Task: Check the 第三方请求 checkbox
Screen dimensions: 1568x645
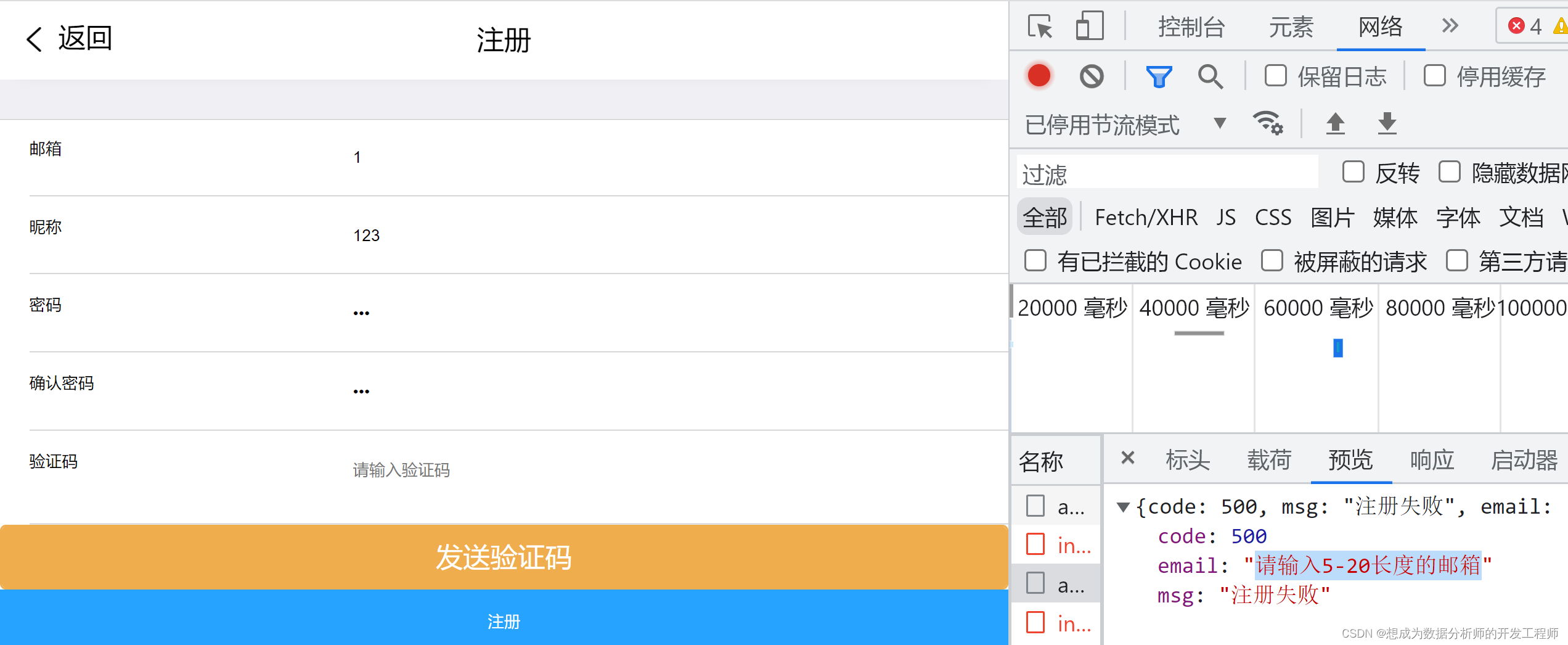Action: point(1456,260)
